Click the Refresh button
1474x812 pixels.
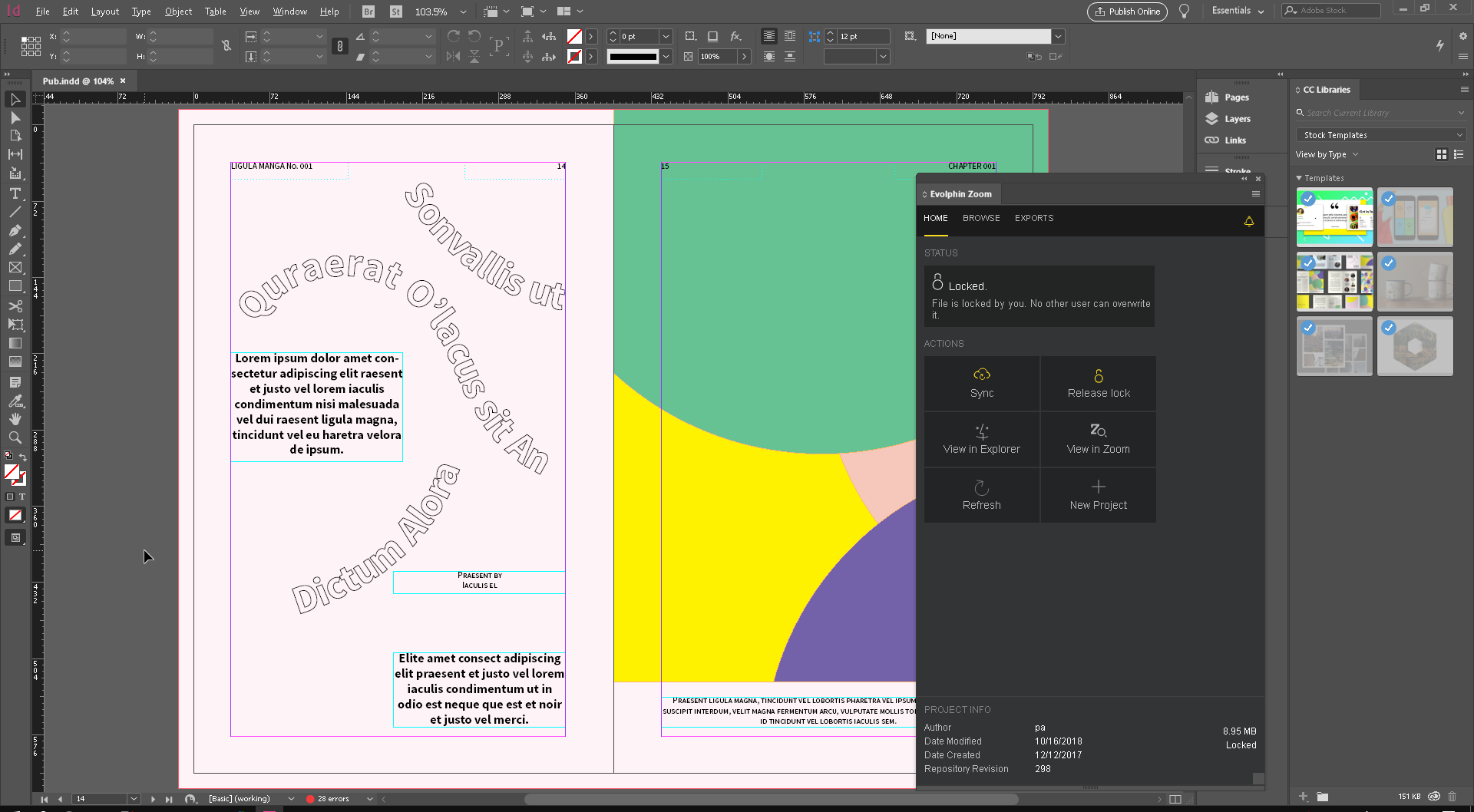[x=982, y=495]
